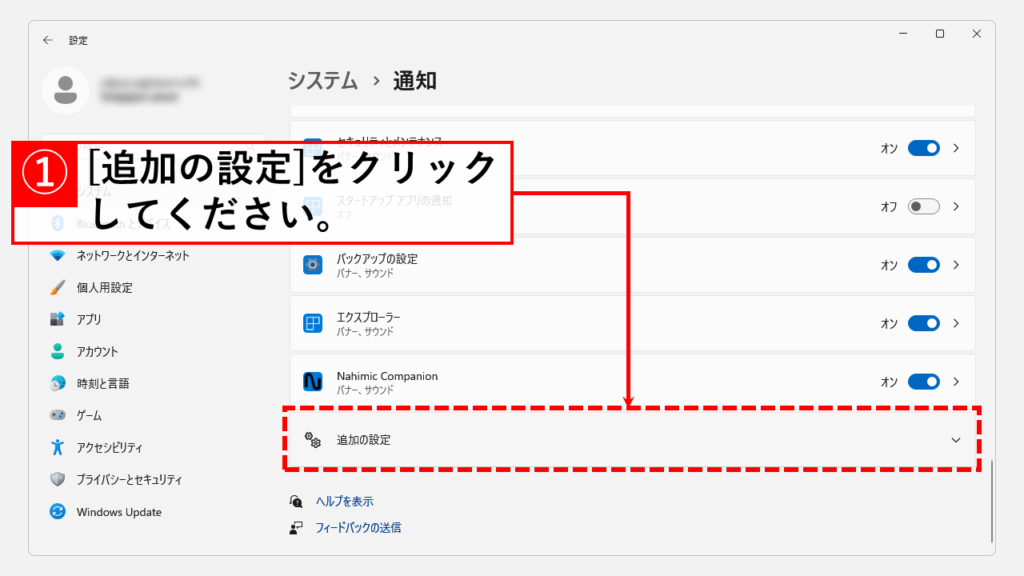Open Nahimic Companion details chevron arrow
This screenshot has height=576, width=1024.
click(956, 382)
